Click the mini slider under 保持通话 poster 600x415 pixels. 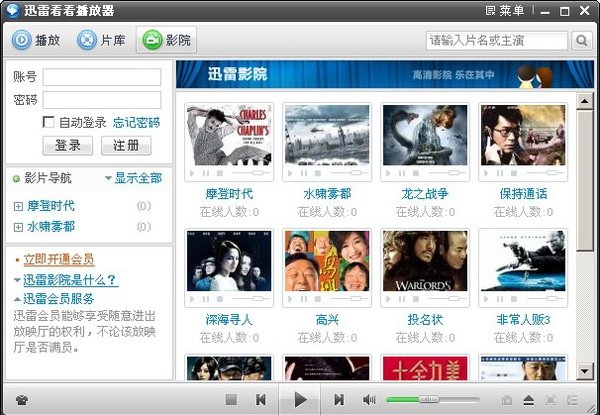(545, 173)
